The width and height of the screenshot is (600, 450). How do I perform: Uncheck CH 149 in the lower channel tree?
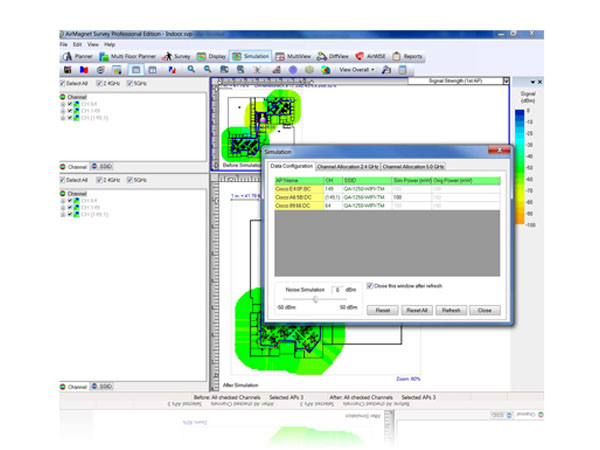[x=70, y=207]
